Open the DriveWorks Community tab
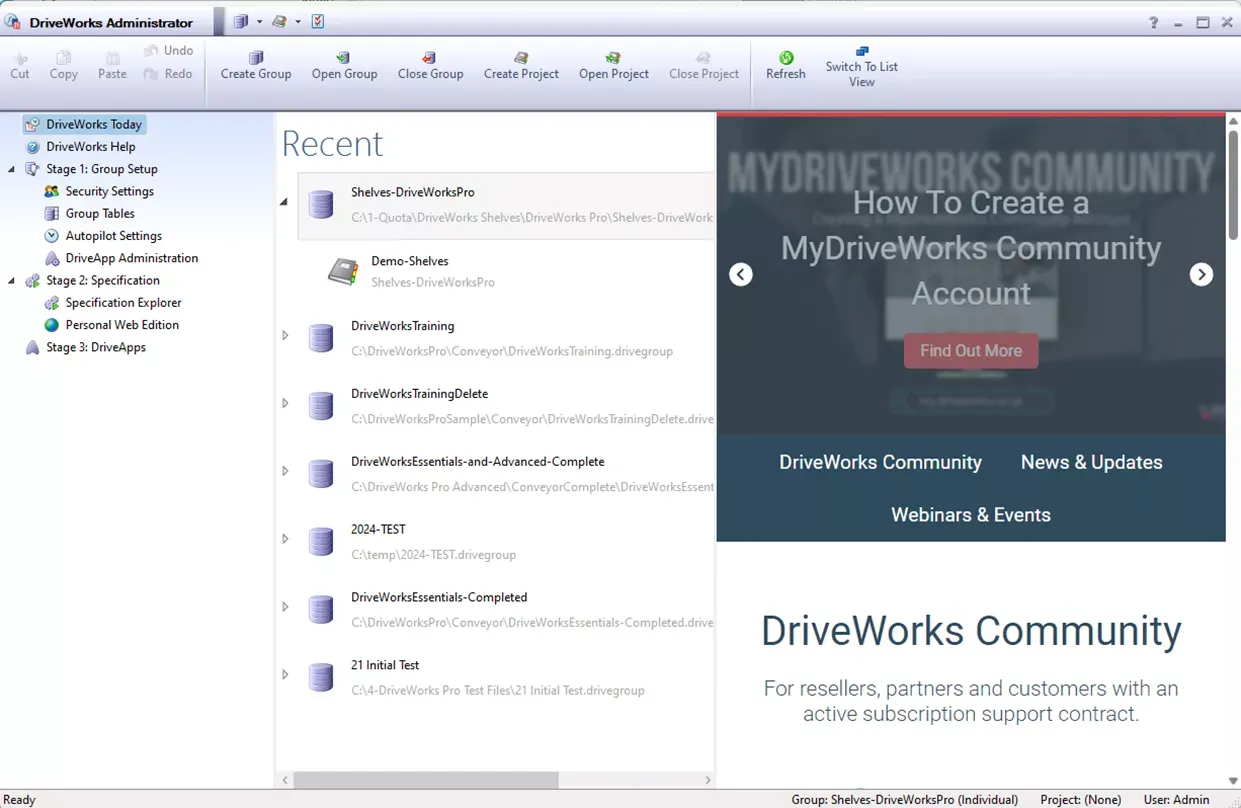 point(880,462)
